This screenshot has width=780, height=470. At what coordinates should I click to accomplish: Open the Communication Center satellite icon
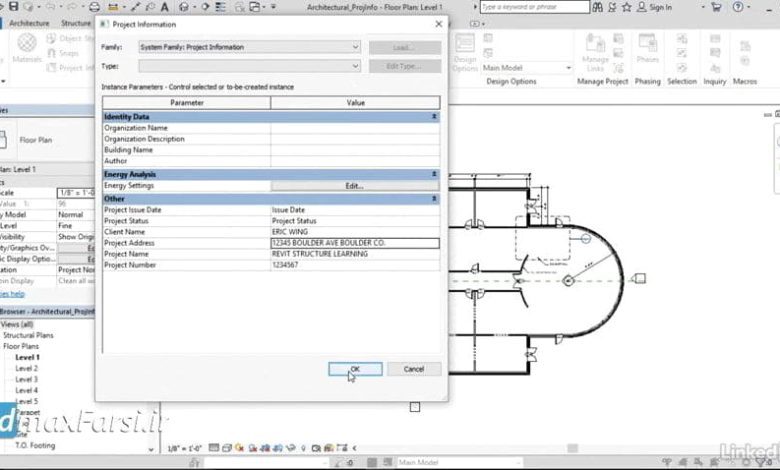pos(612,7)
